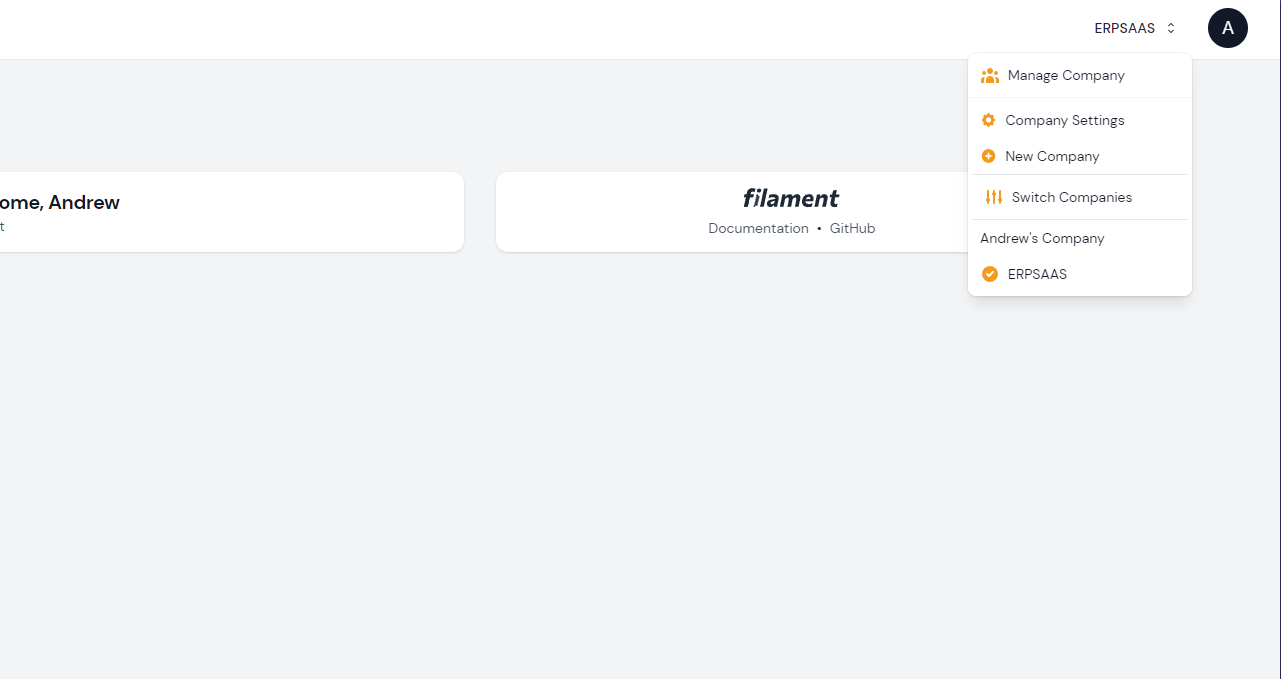Viewport: 1281px width, 679px height.
Task: Activate the currently checked company entry
Action: (x=1037, y=274)
